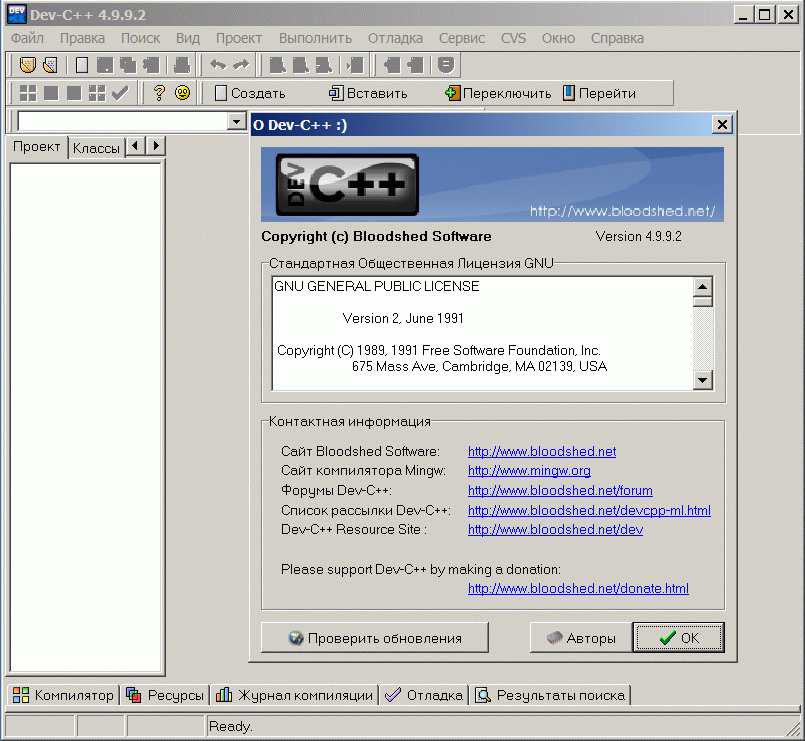This screenshot has height=741, width=805.
Task: Open the Поиск menu
Action: (140, 38)
